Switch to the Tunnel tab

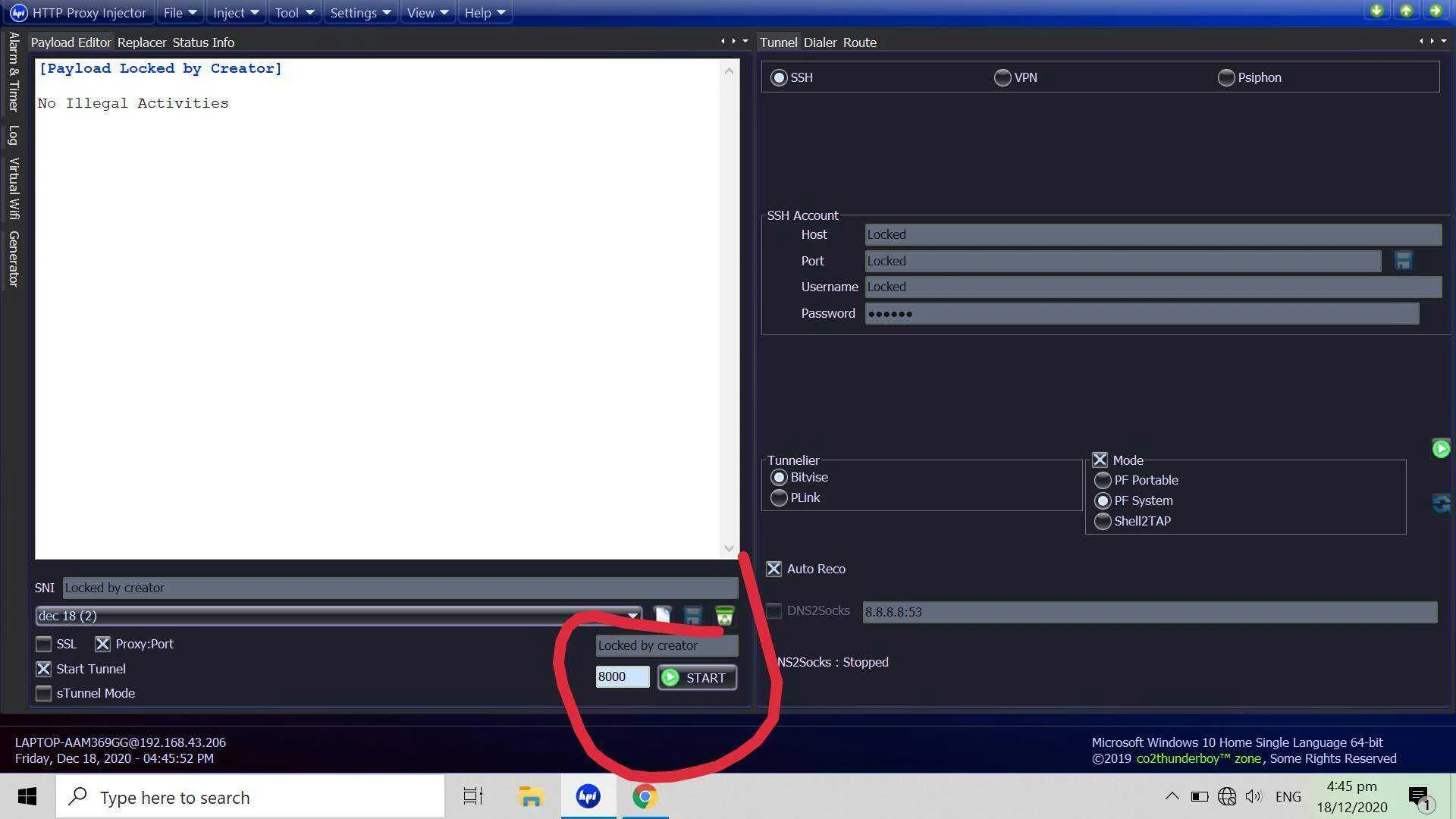[778, 42]
